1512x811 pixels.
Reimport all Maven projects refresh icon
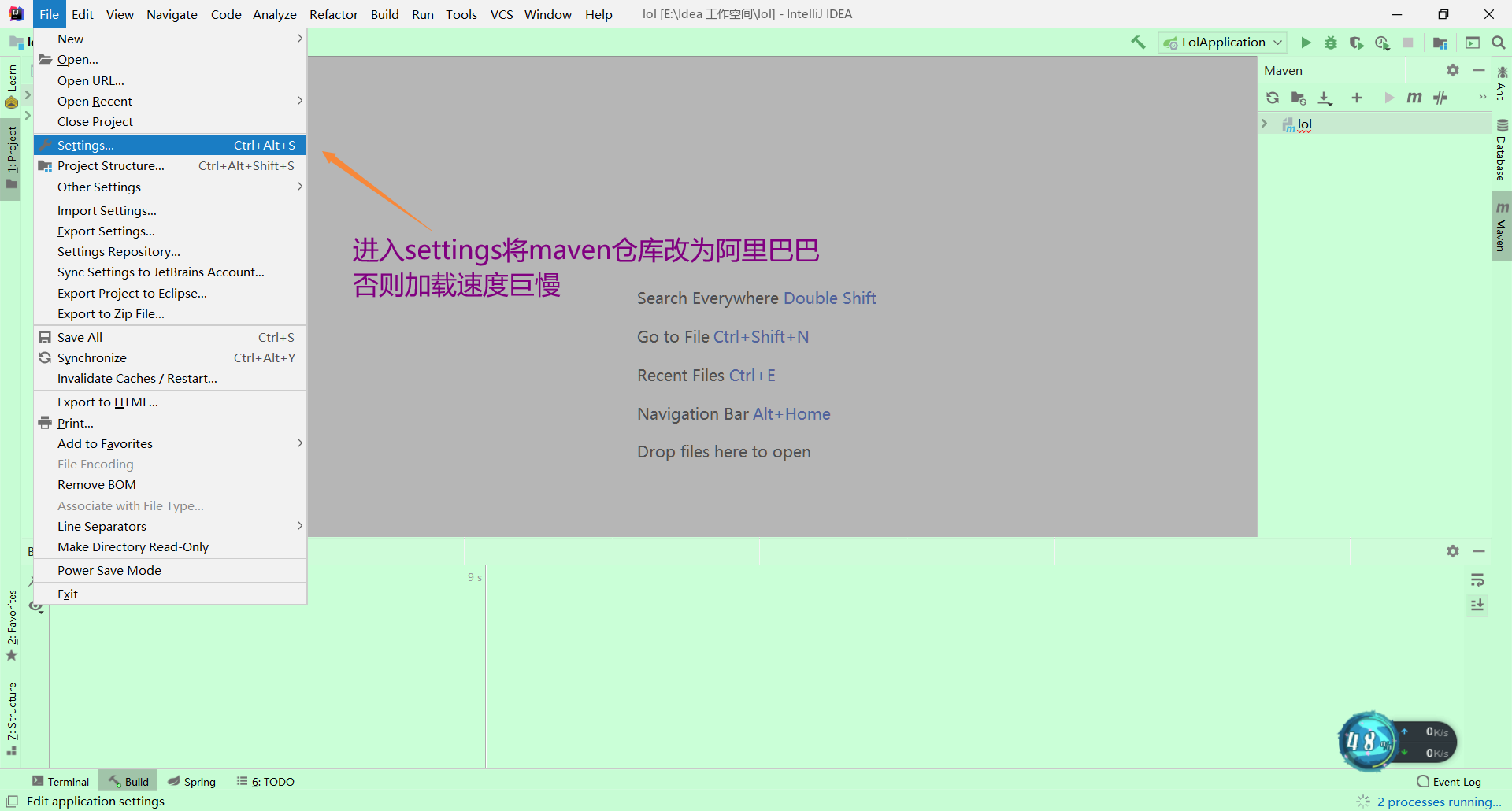[1273, 98]
